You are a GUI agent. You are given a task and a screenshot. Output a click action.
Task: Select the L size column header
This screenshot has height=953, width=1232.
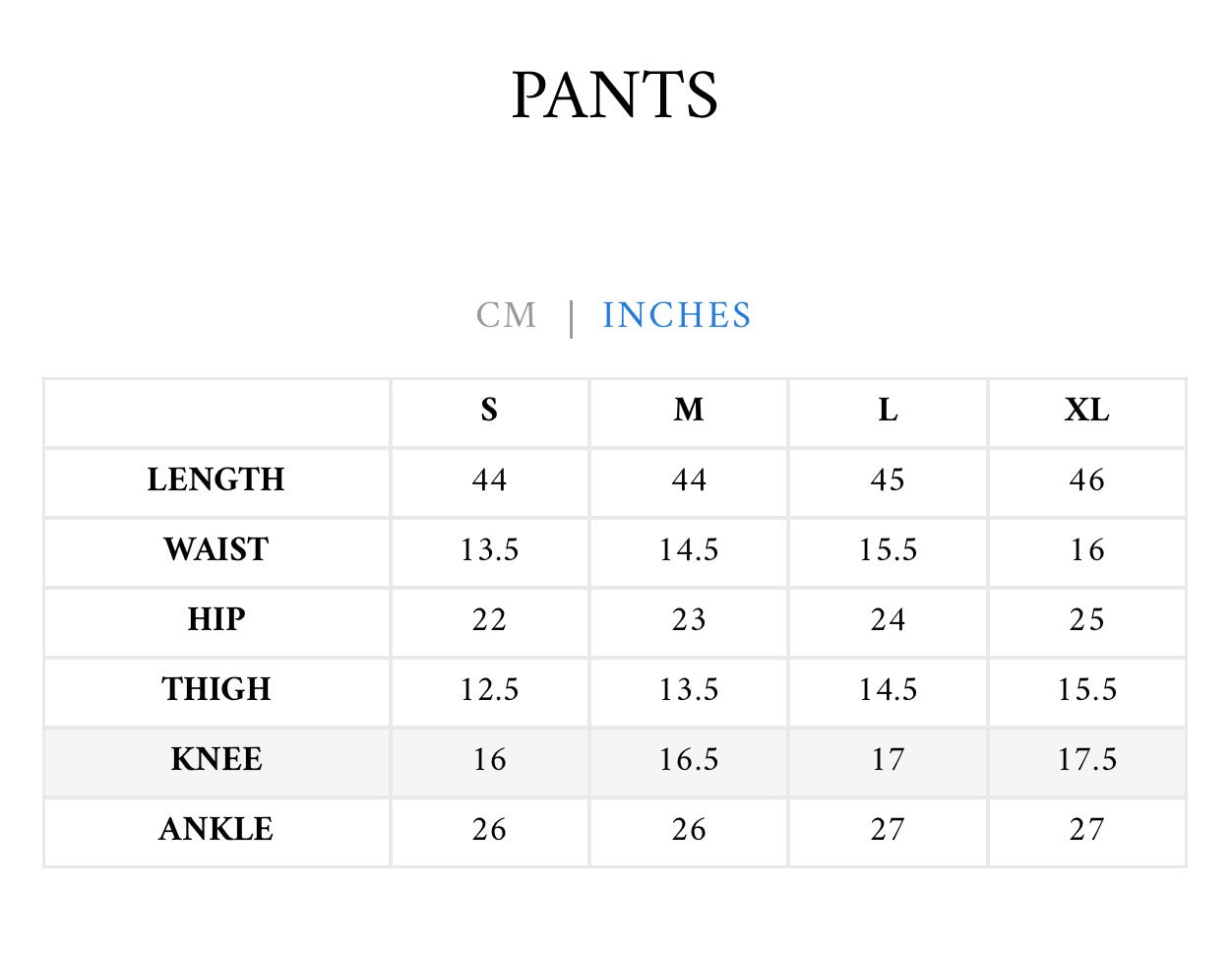click(888, 410)
